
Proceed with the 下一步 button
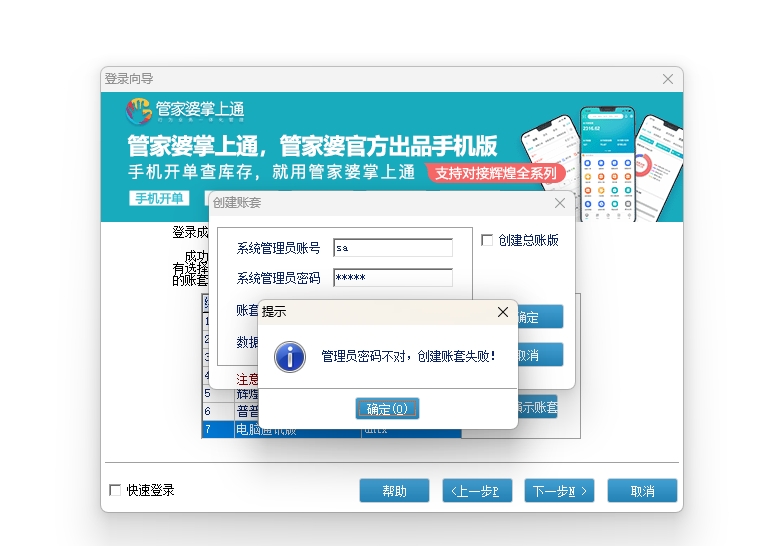(559, 491)
